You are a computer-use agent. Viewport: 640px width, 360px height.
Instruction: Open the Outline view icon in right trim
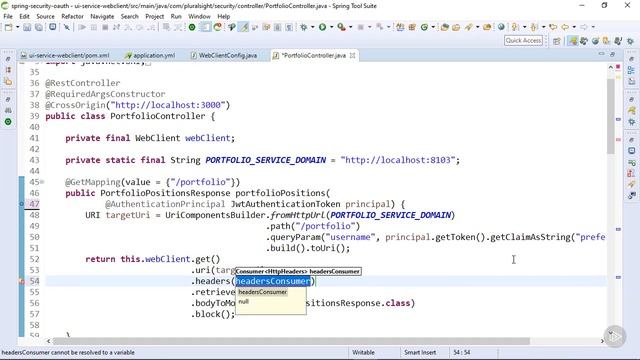[631, 70]
